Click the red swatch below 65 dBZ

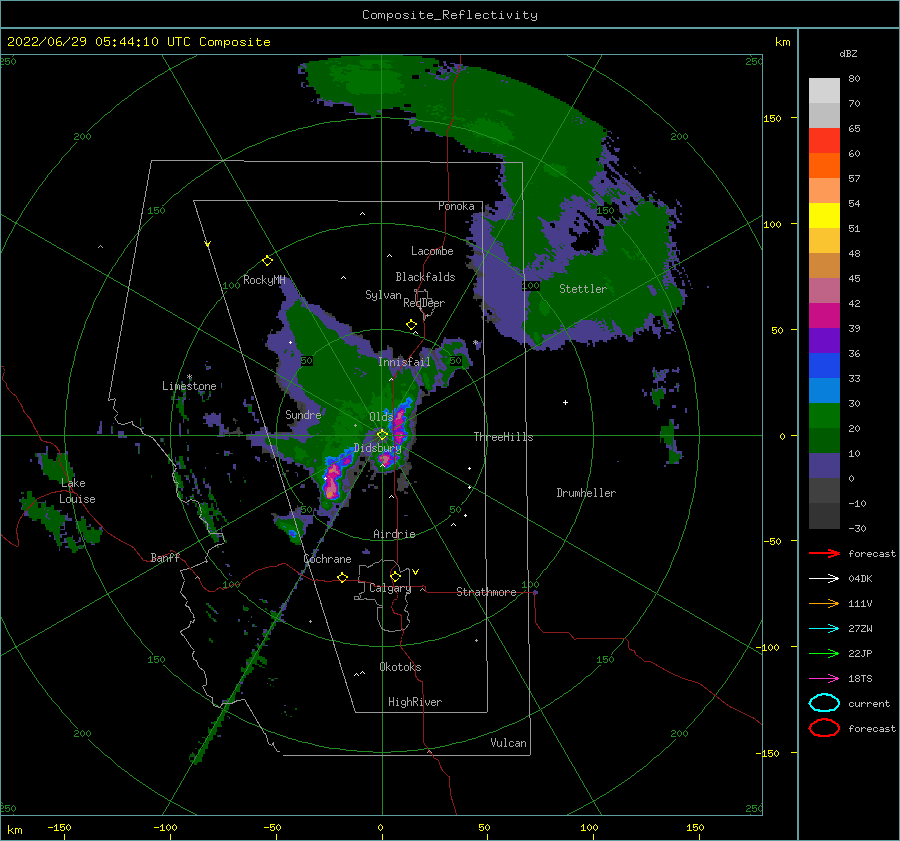point(824,141)
